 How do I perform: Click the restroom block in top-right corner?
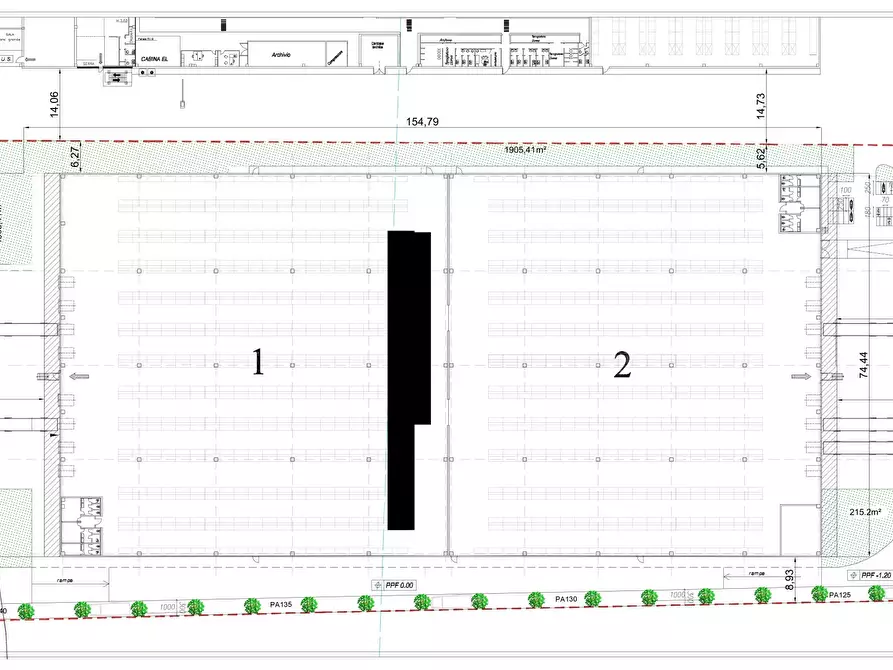(x=798, y=202)
